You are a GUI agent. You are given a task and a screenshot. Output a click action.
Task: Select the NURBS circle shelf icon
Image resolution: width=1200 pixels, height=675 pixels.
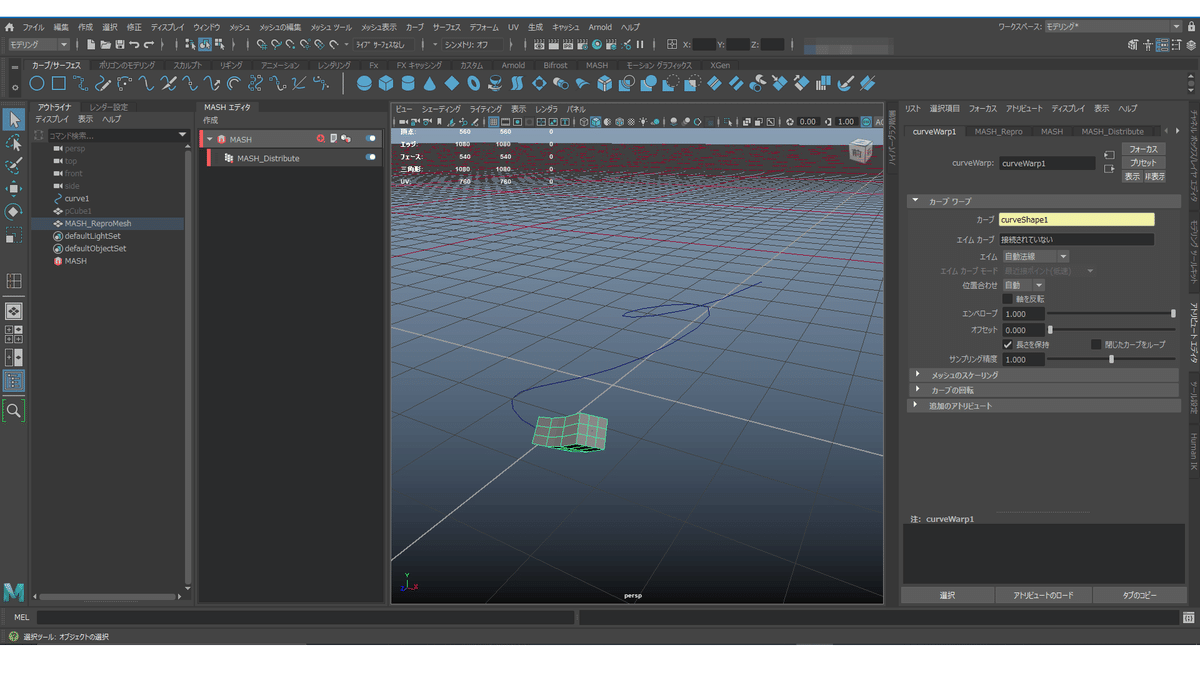pos(37,84)
